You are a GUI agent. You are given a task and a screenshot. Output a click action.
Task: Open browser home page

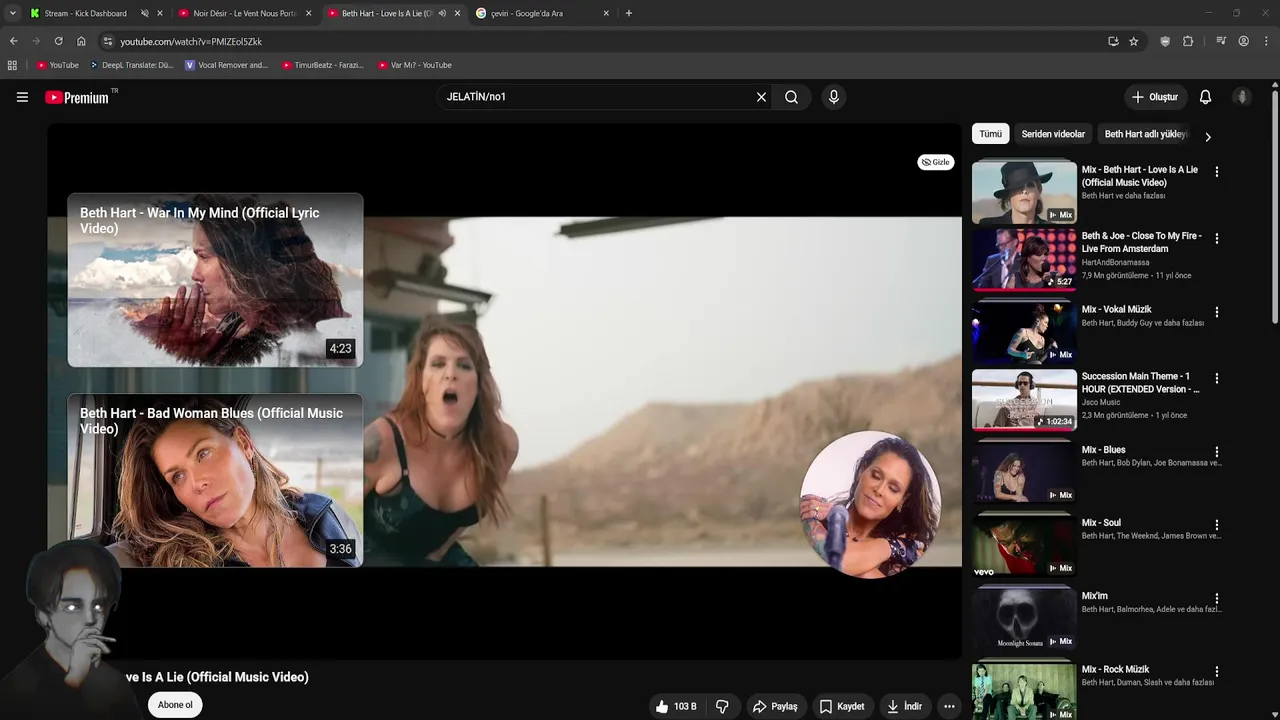[81, 41]
